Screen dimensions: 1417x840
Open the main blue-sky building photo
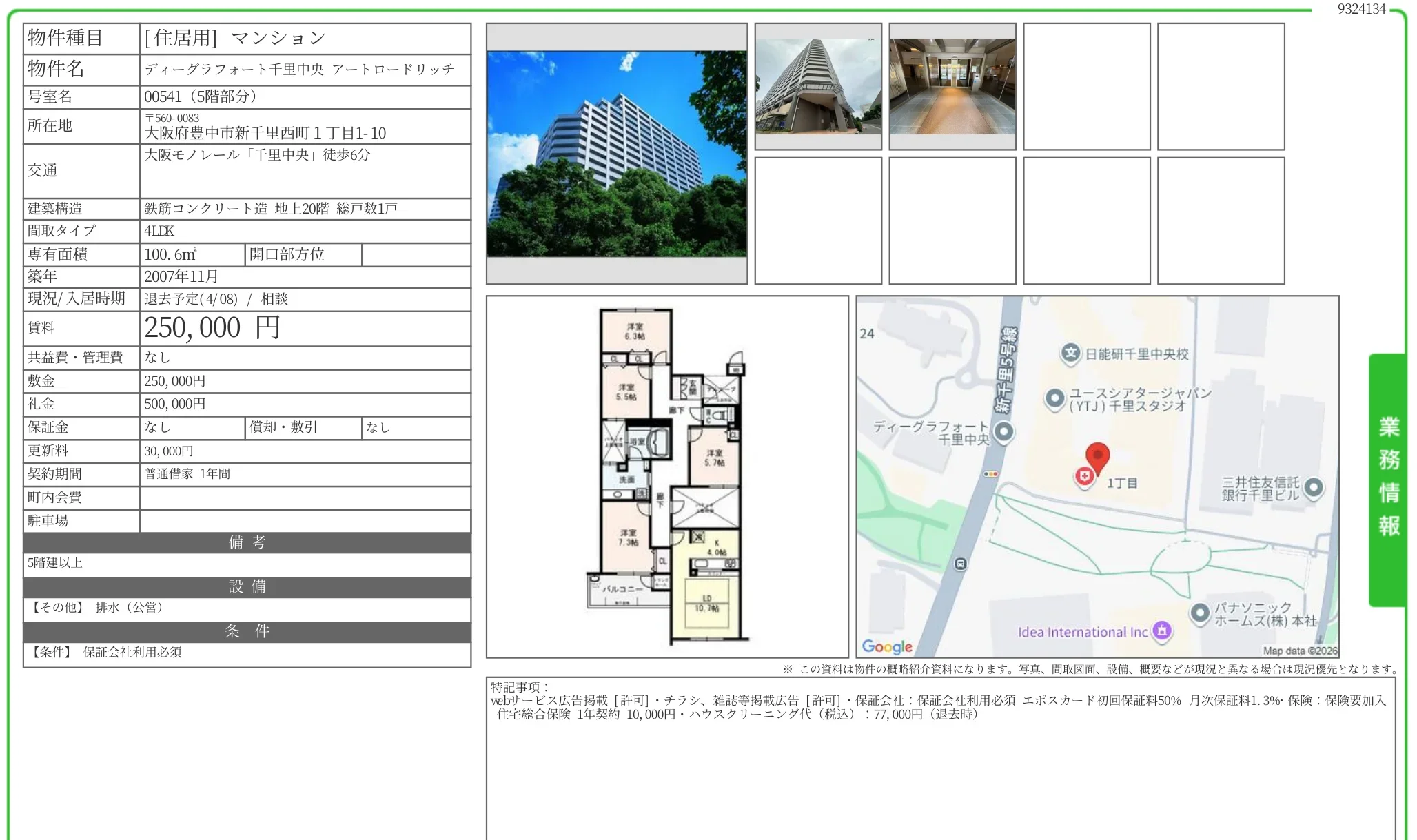(x=616, y=154)
